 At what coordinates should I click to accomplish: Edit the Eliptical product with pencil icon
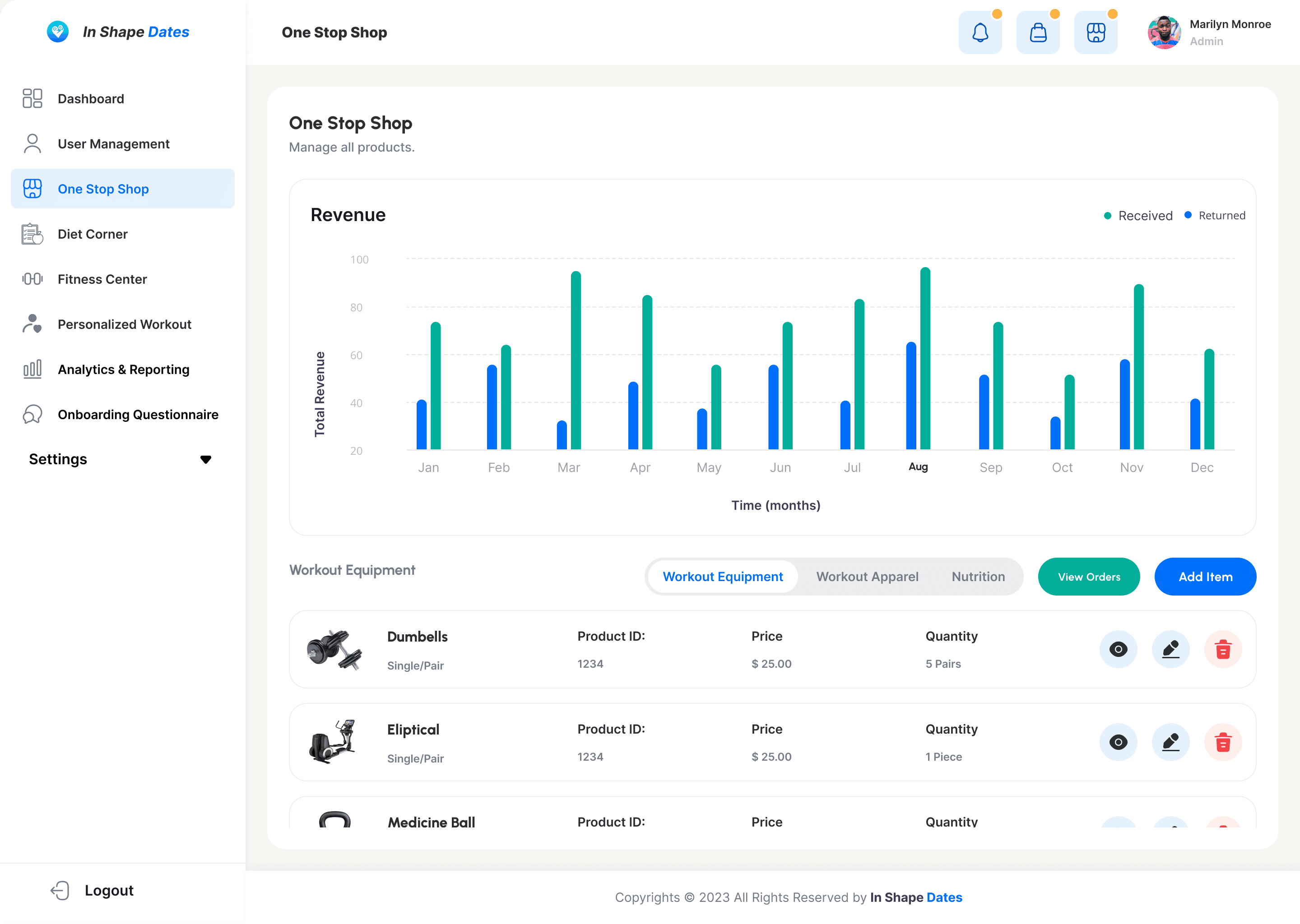pyautogui.click(x=1170, y=742)
